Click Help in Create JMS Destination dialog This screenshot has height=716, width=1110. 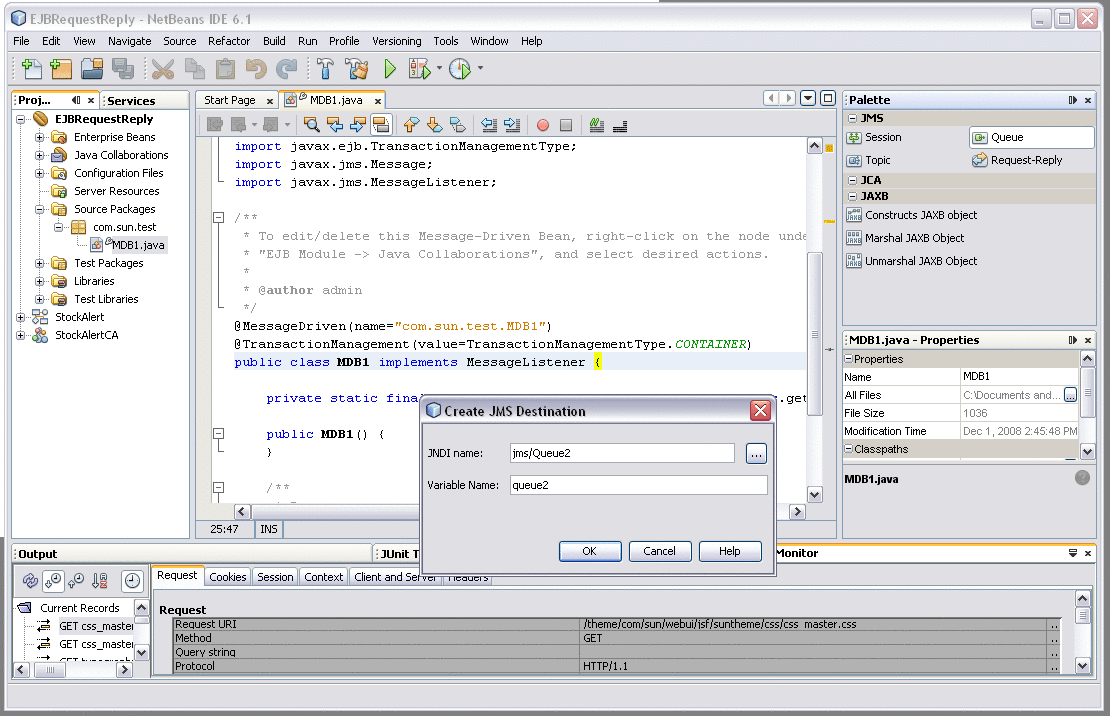(x=730, y=551)
